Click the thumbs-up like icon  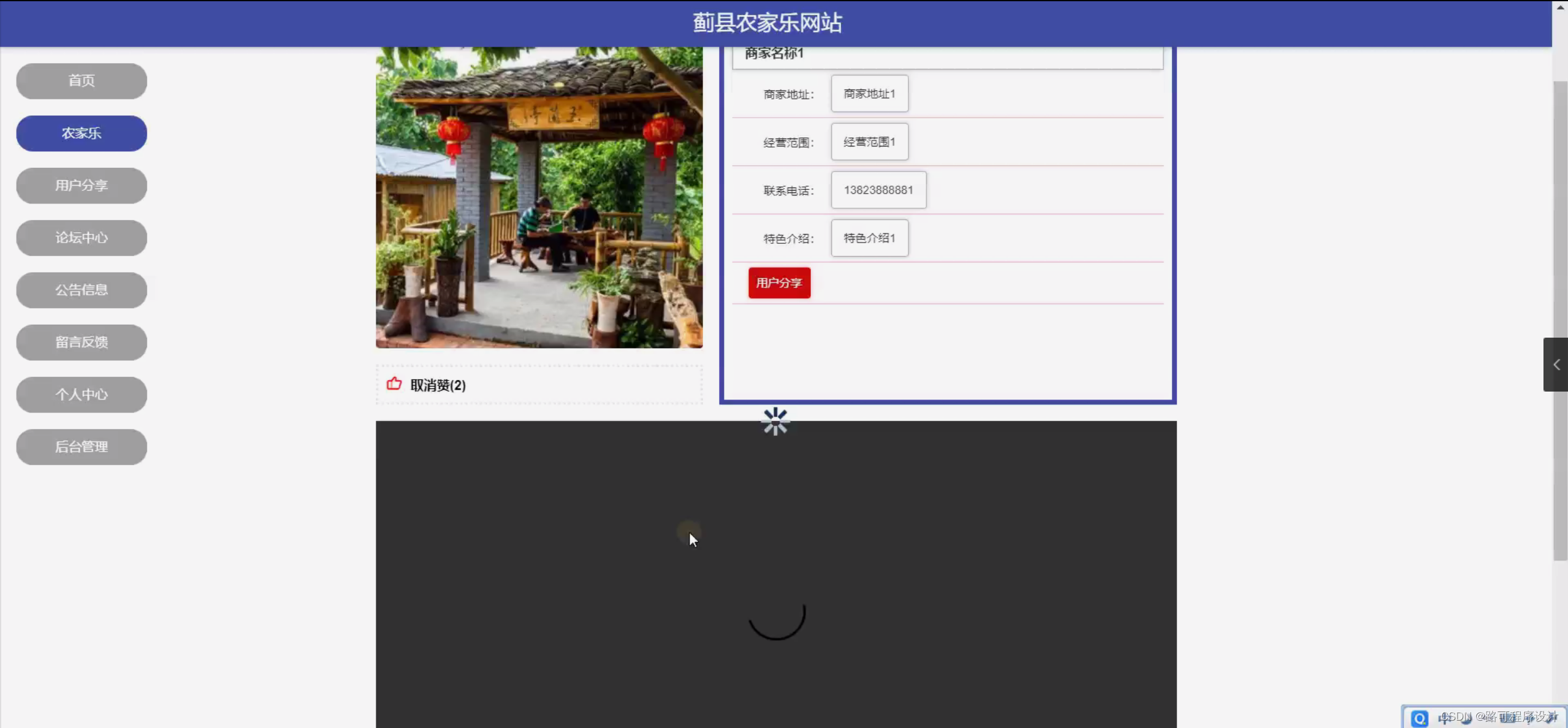(x=394, y=384)
